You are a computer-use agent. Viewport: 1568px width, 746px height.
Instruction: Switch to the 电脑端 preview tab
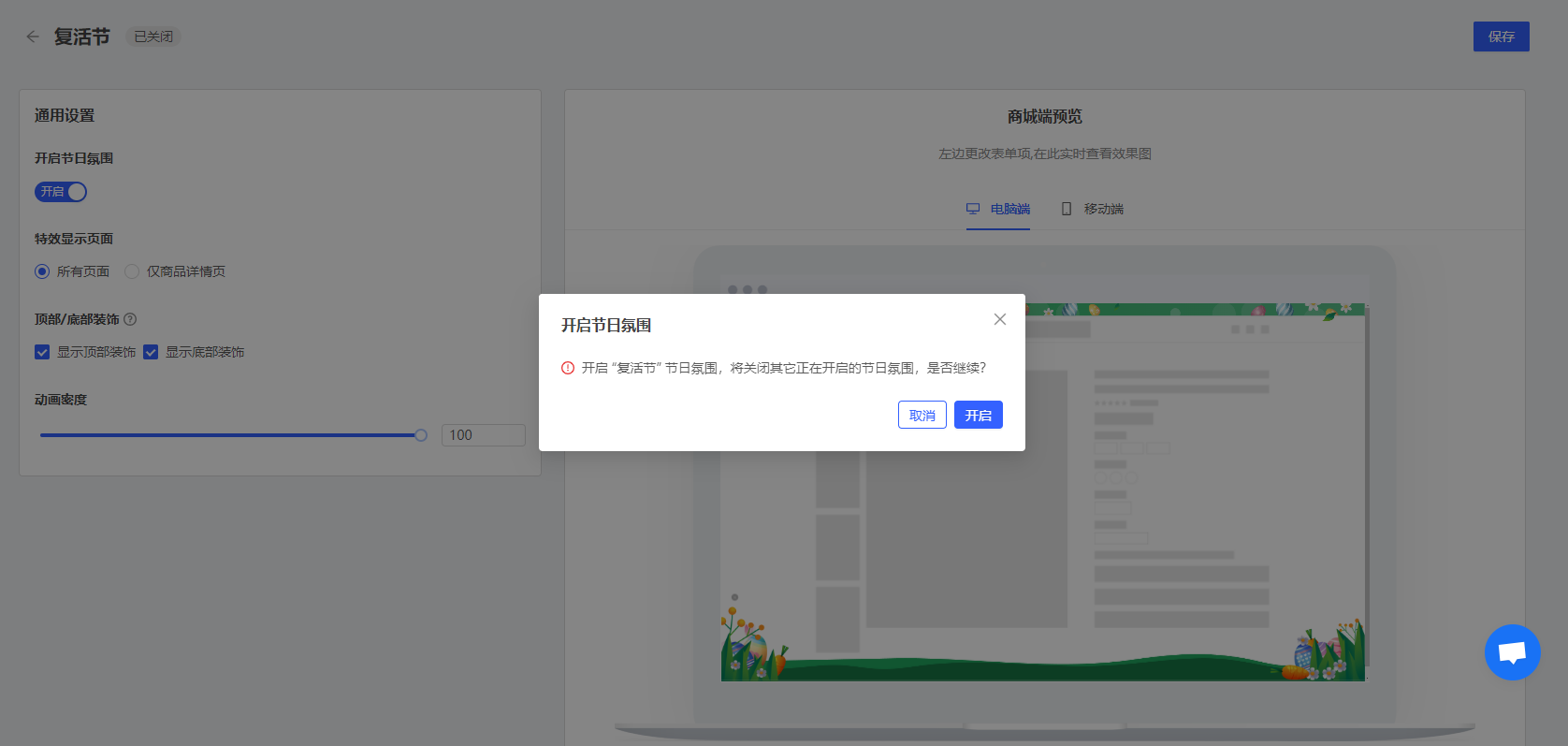pyautogui.click(x=1009, y=209)
